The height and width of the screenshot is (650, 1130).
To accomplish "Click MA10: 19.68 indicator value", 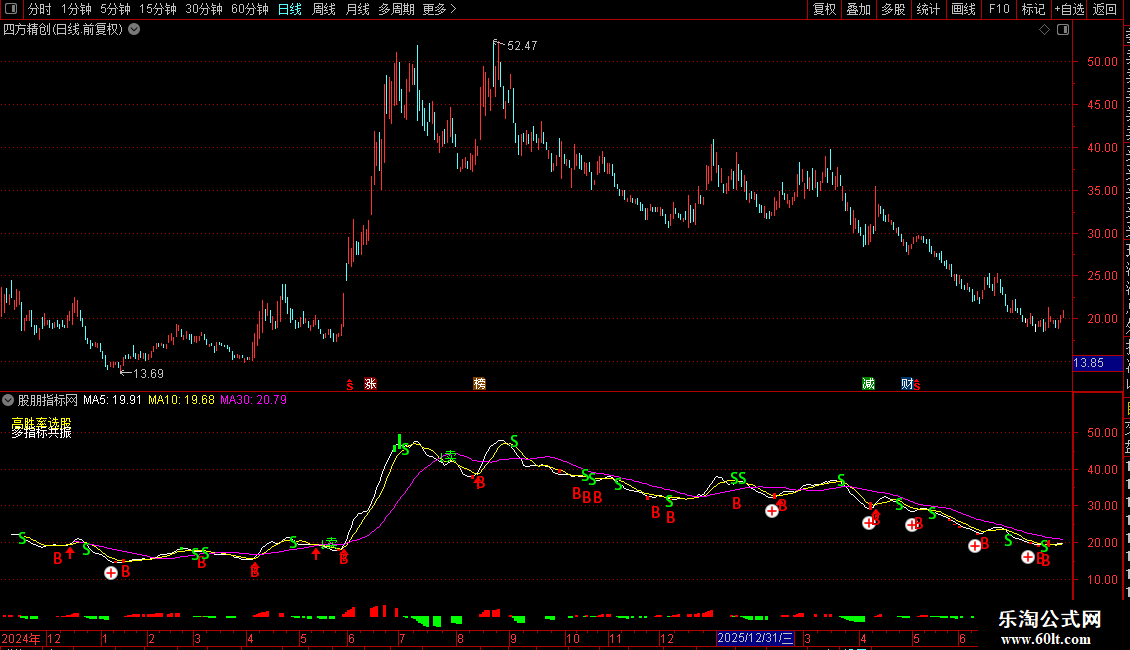I will [x=182, y=400].
